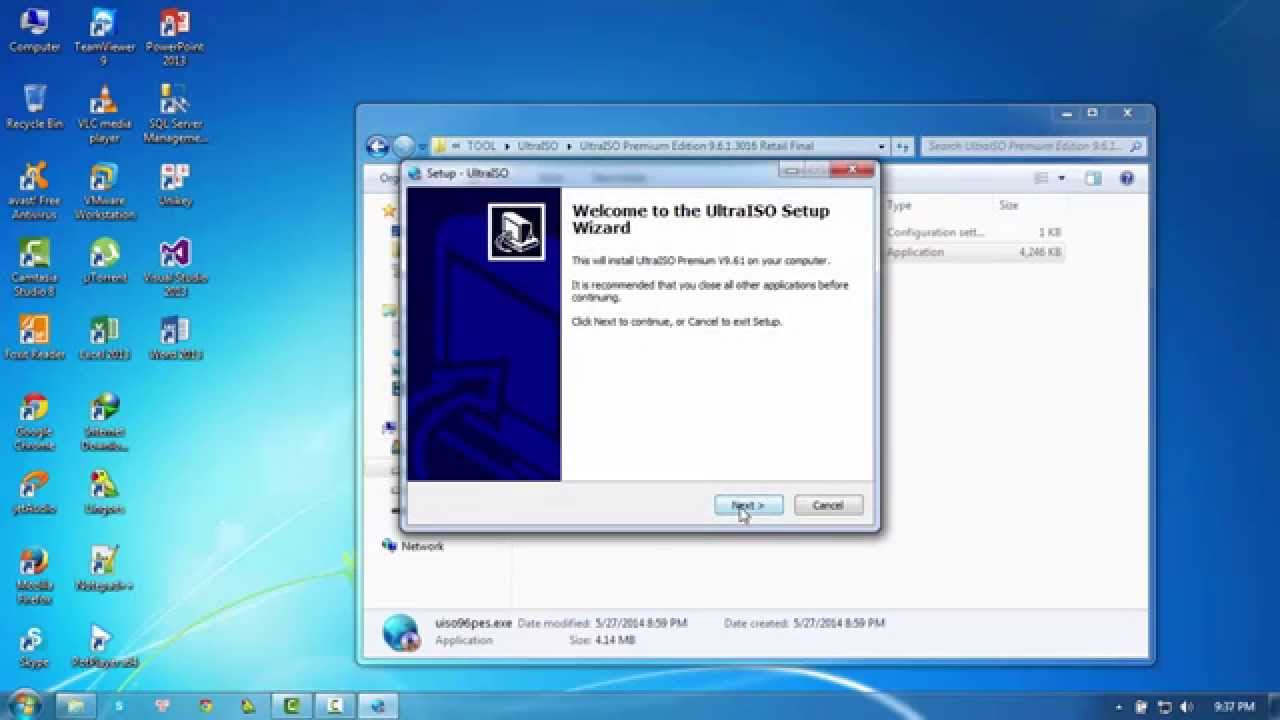The height and width of the screenshot is (720, 1280).
Task: Open the Internet Download Manager desktop shortcut
Action: [104, 421]
